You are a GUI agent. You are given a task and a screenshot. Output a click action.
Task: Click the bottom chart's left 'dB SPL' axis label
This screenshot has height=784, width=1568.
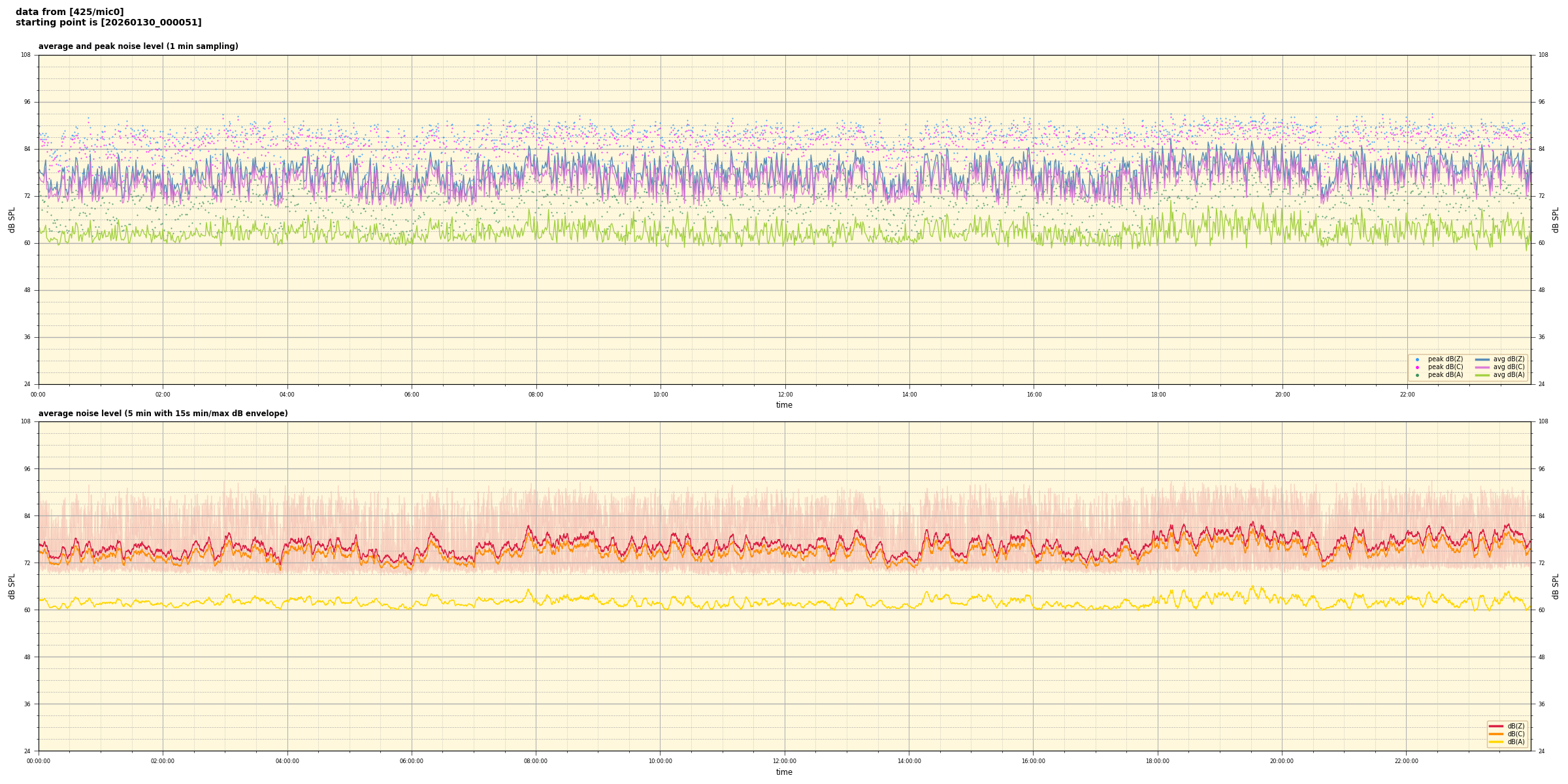click(x=12, y=586)
